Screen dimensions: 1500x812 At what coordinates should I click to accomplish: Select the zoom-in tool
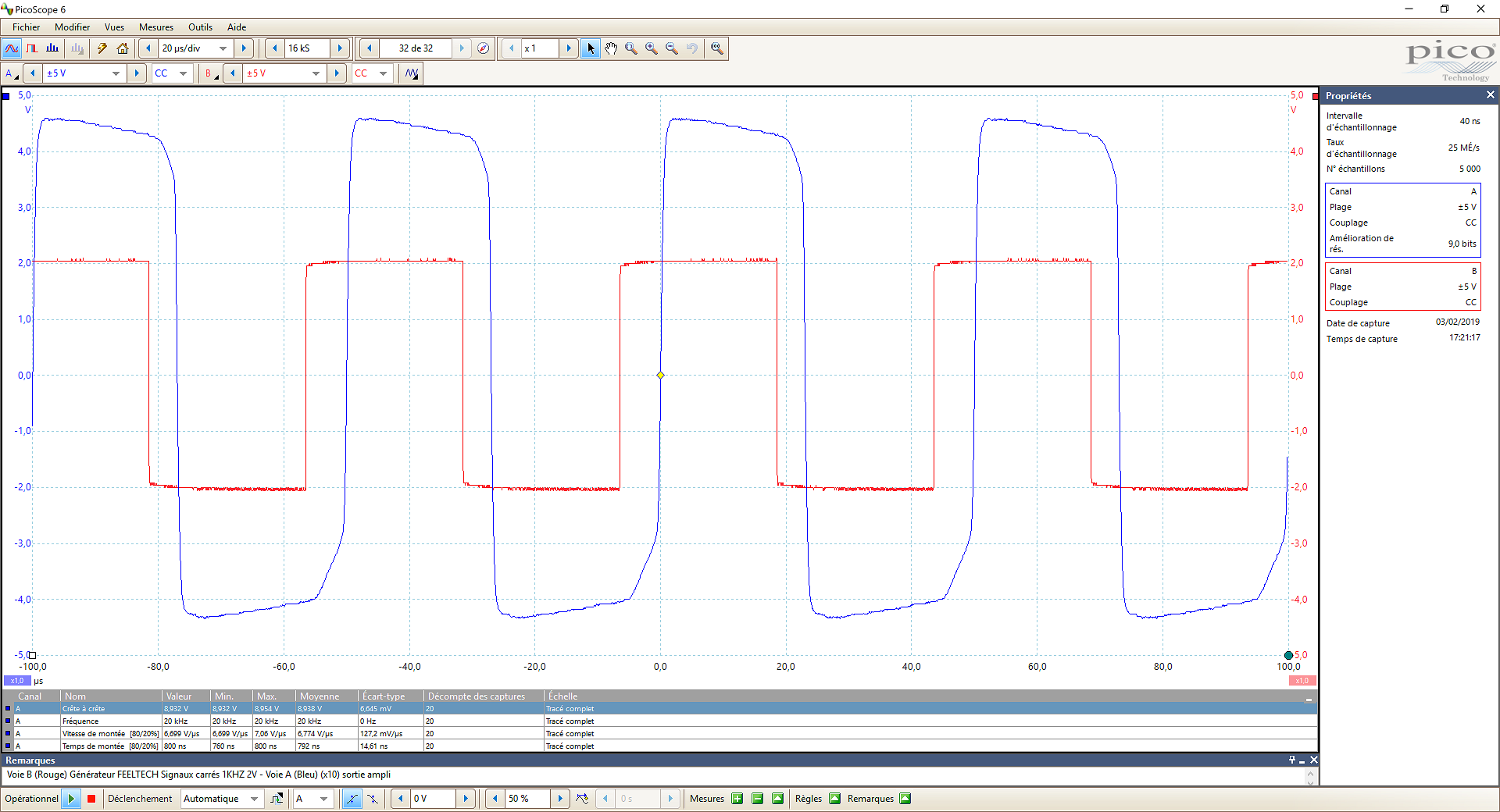pos(652,48)
